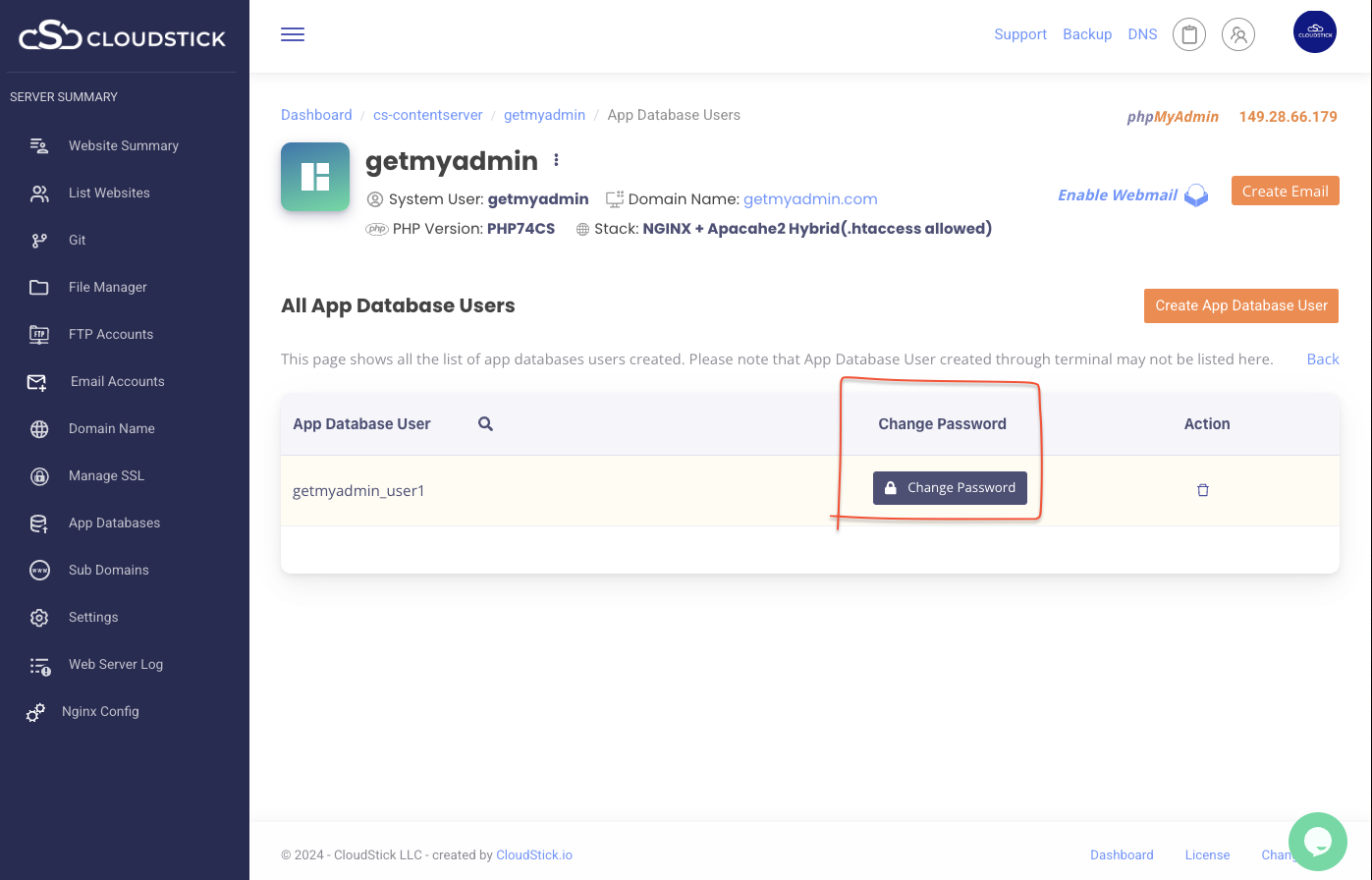
Task: Open the three-dot menu next to getmyadmin
Action: tap(557, 160)
